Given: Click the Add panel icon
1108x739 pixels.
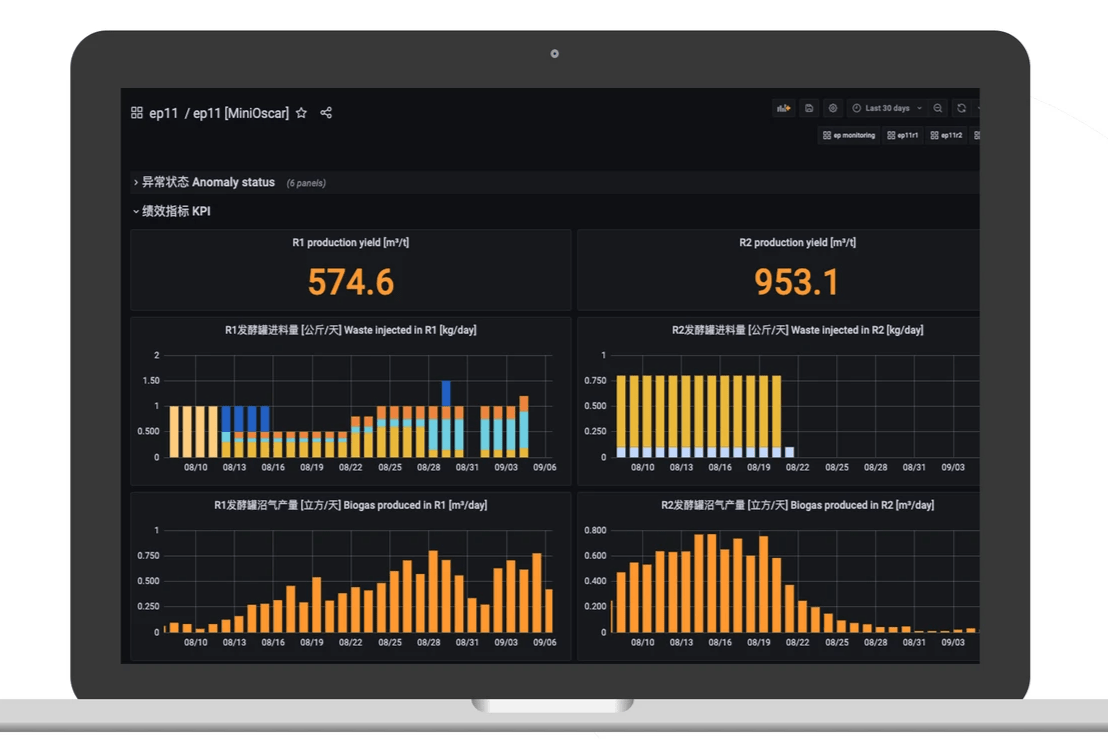Looking at the screenshot, I should (x=783, y=108).
